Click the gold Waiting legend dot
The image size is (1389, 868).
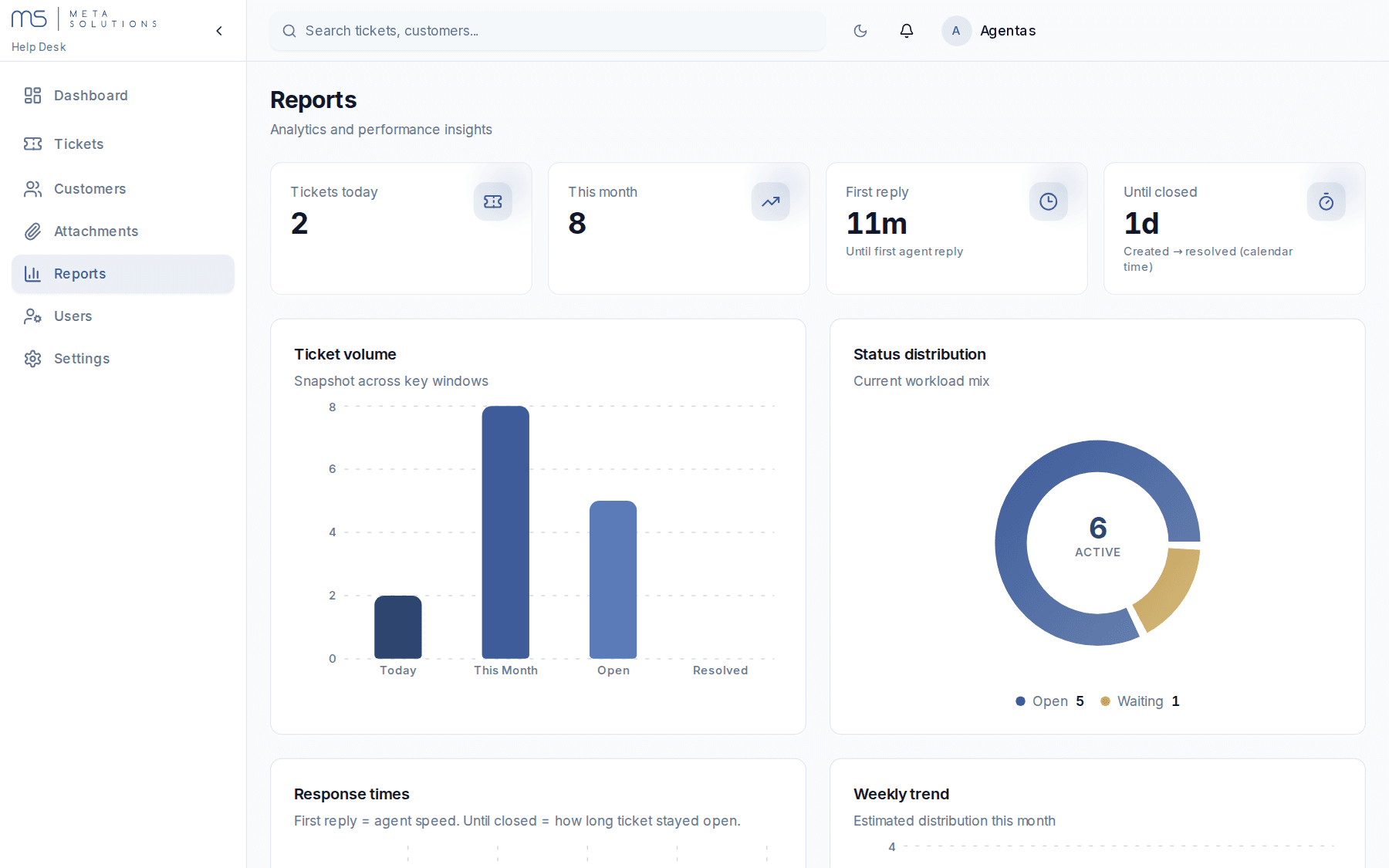[1105, 701]
